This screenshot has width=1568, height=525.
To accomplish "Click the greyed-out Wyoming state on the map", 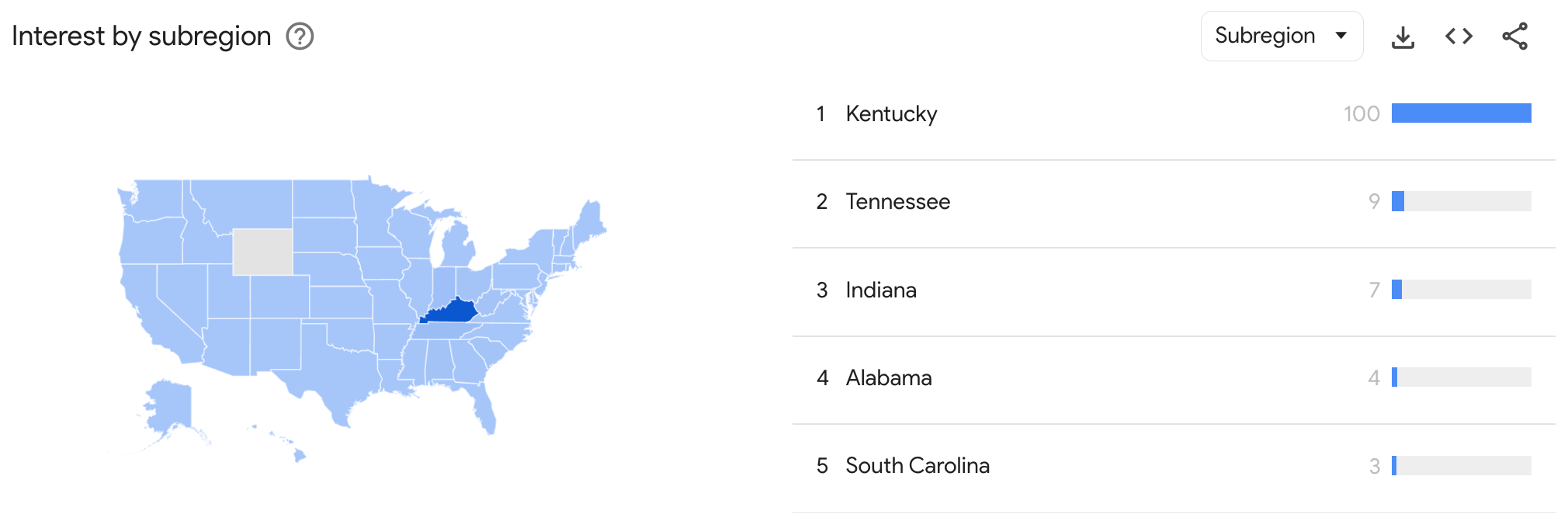I will (262, 250).
